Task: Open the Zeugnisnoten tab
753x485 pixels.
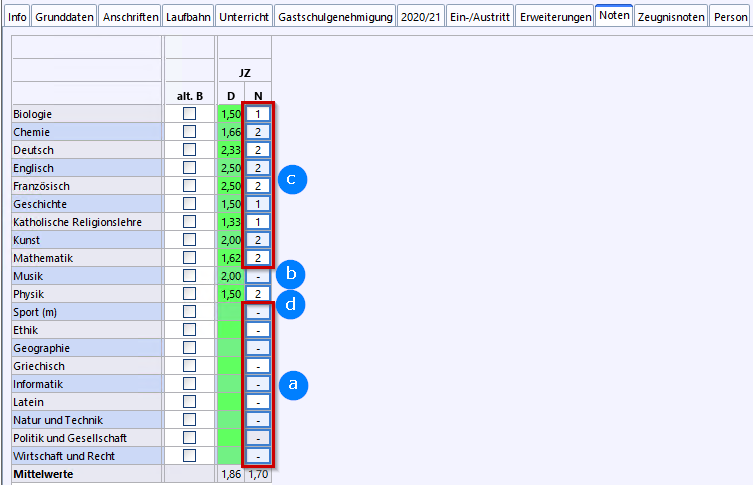Action: coord(671,17)
